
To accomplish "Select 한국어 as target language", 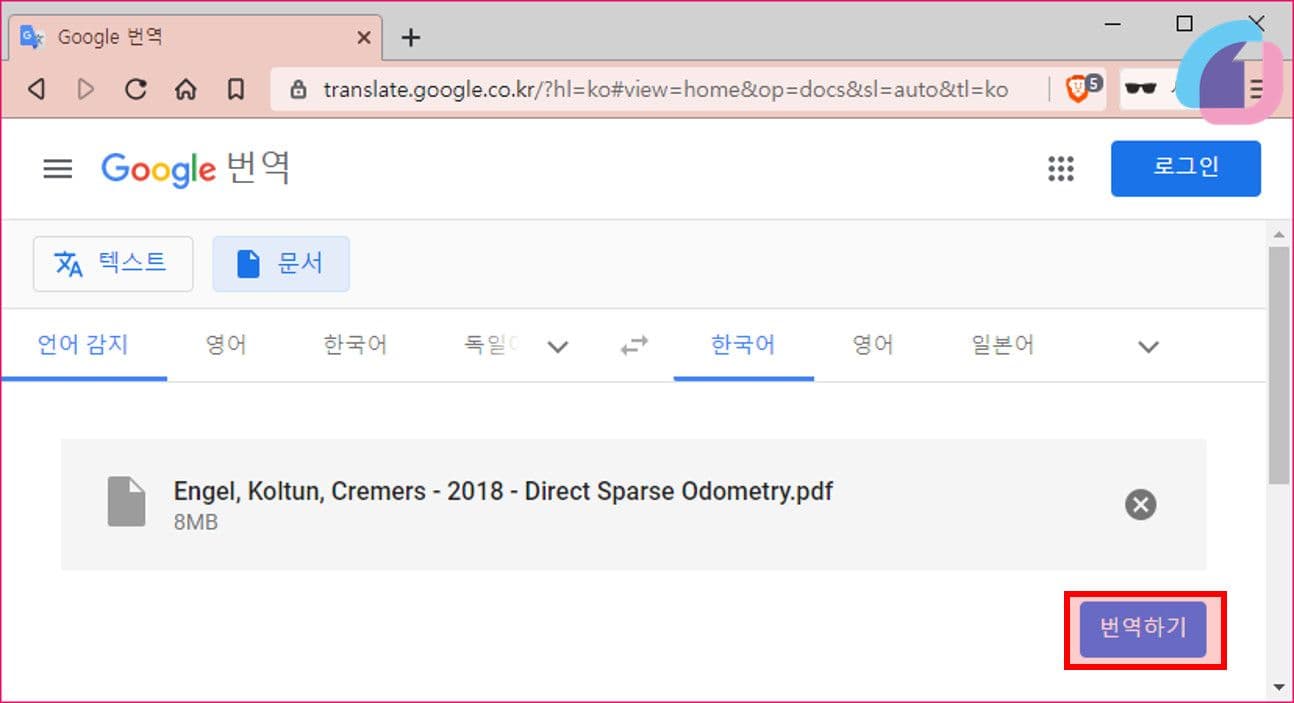I will click(x=743, y=346).
